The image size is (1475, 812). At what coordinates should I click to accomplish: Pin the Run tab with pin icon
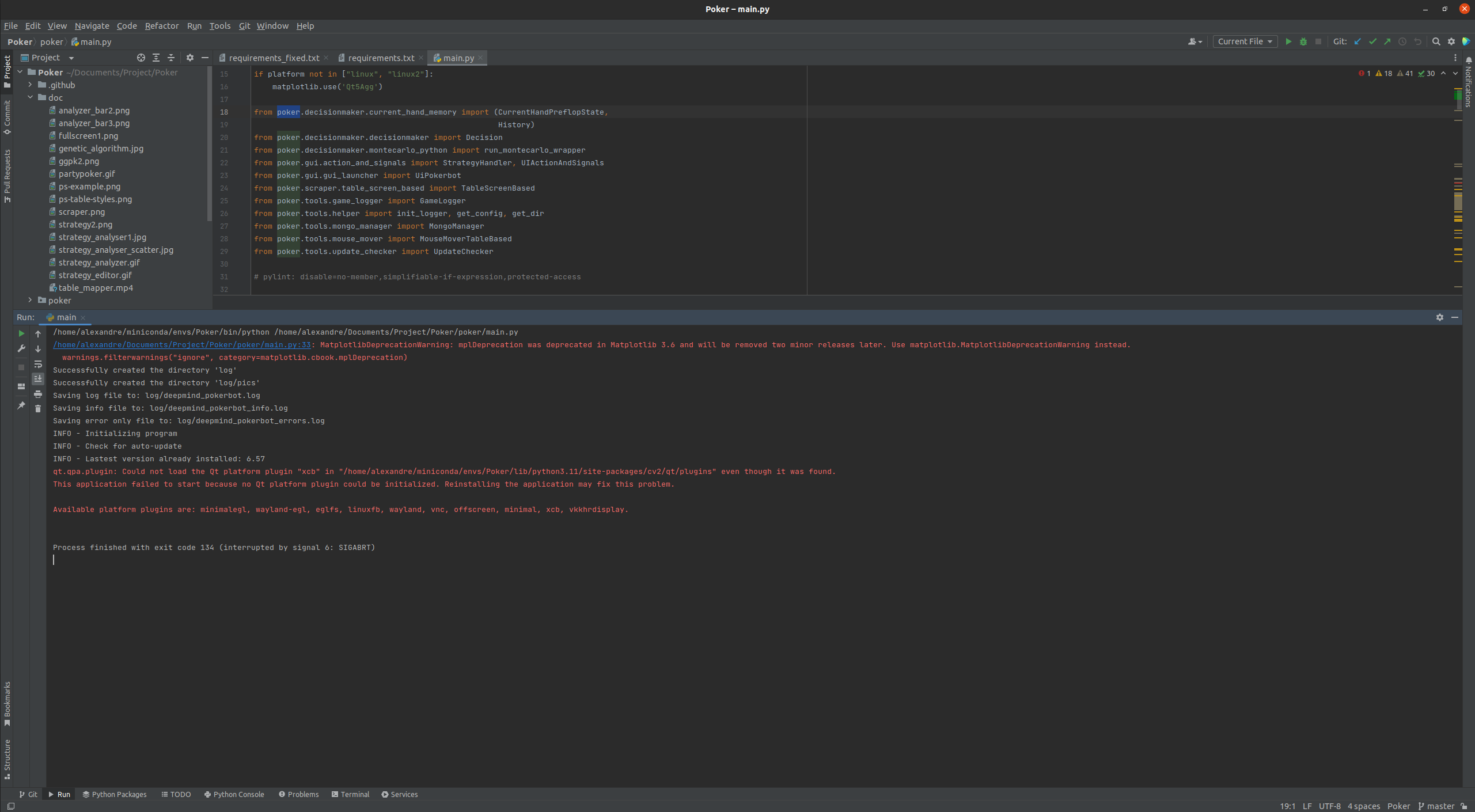tap(22, 405)
